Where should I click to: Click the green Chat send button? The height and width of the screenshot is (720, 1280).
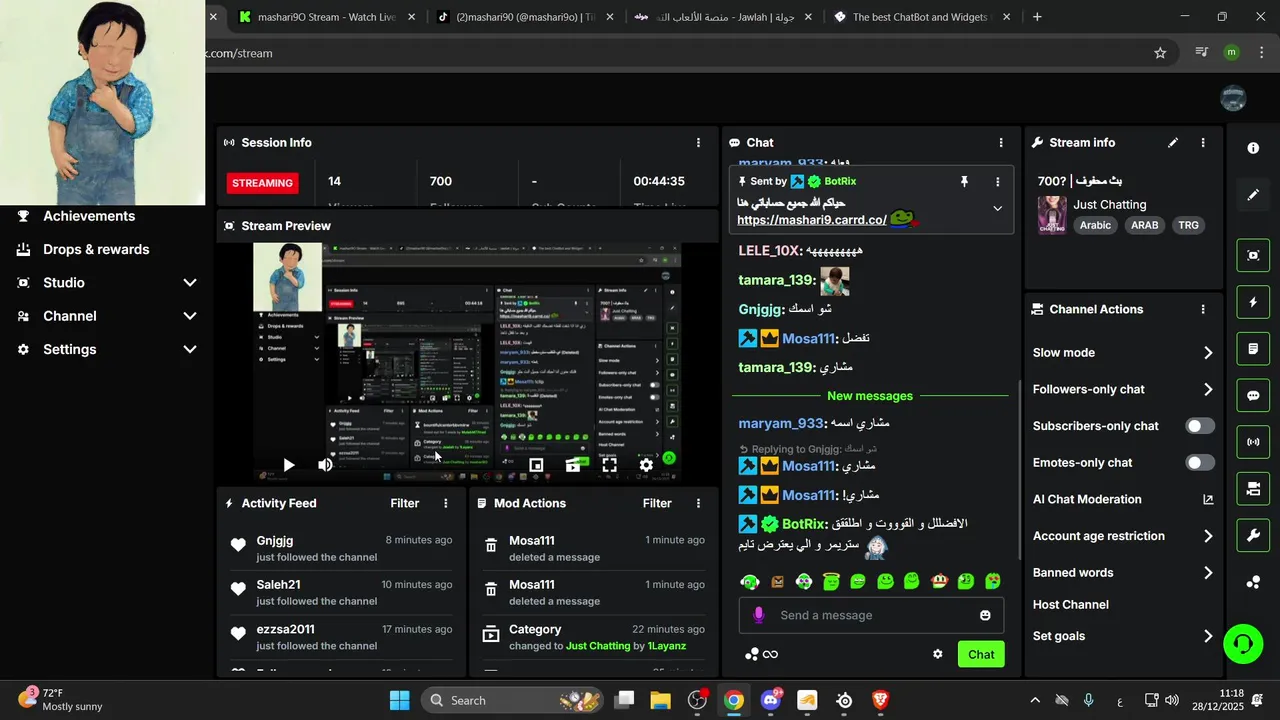coord(981,654)
